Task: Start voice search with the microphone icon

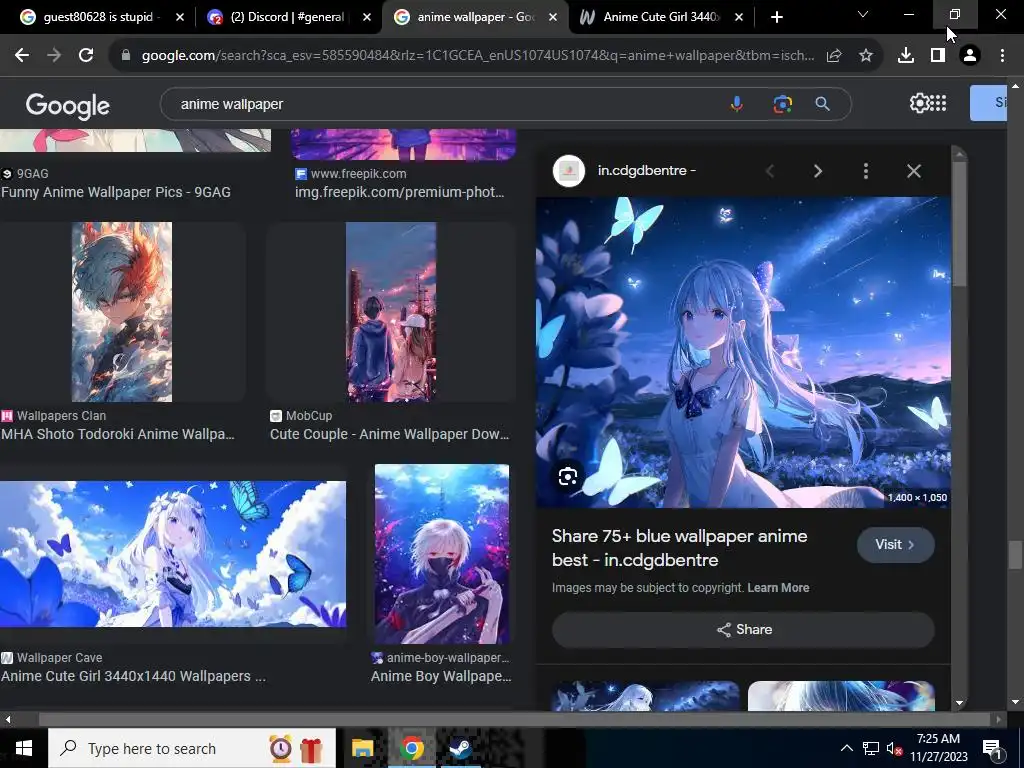Action: pyautogui.click(x=737, y=104)
